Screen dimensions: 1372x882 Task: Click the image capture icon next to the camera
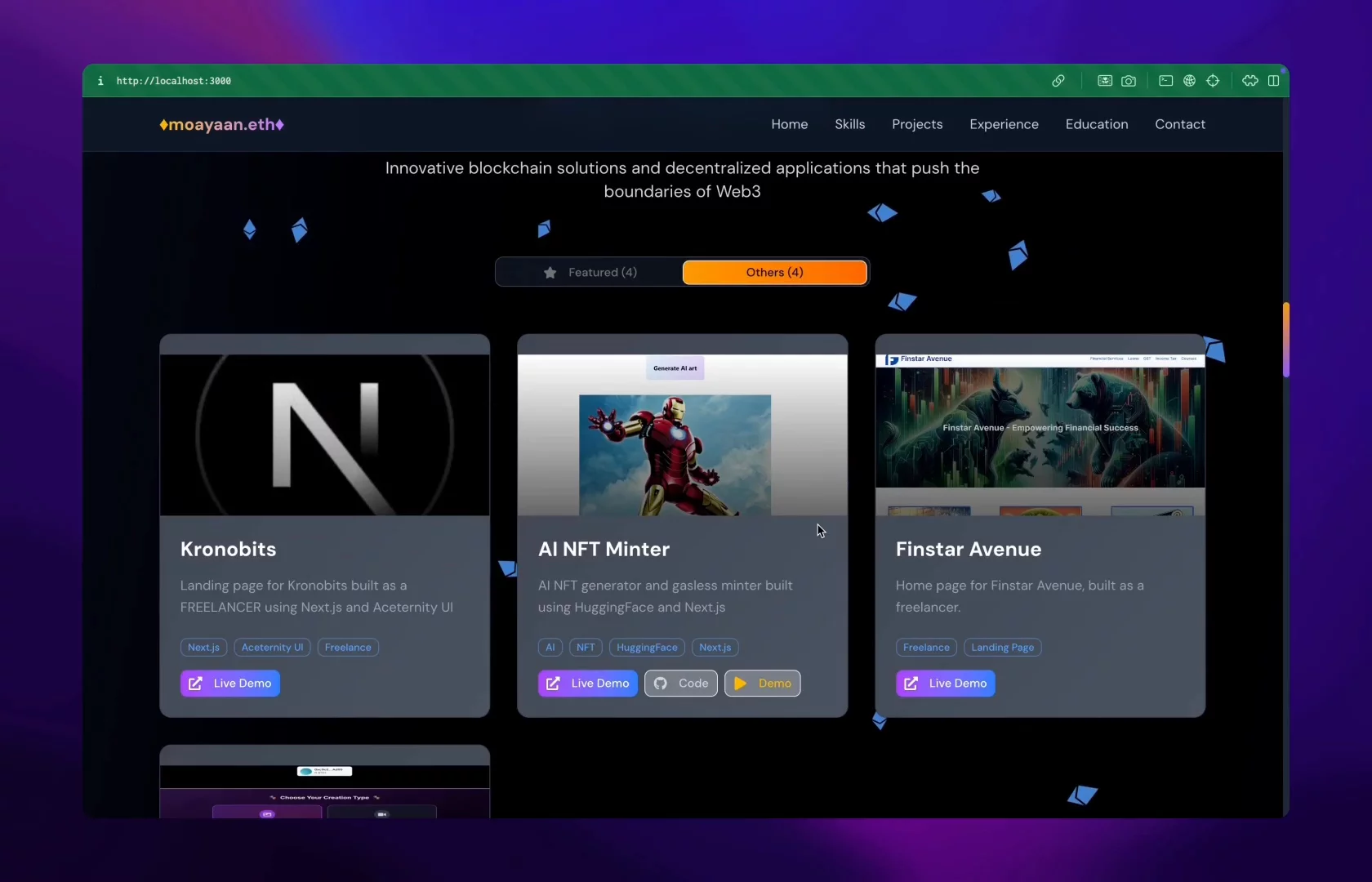1104,81
